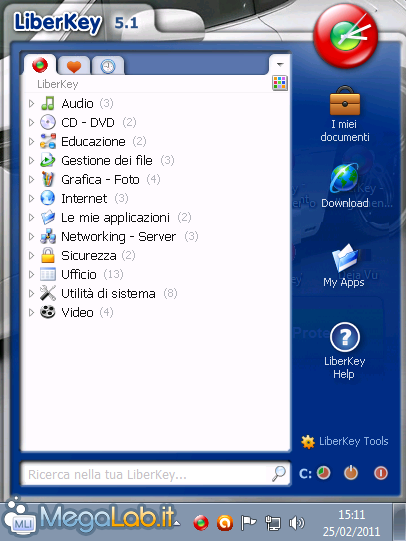Expand the CD - DVD category

pyautogui.click(x=31, y=122)
